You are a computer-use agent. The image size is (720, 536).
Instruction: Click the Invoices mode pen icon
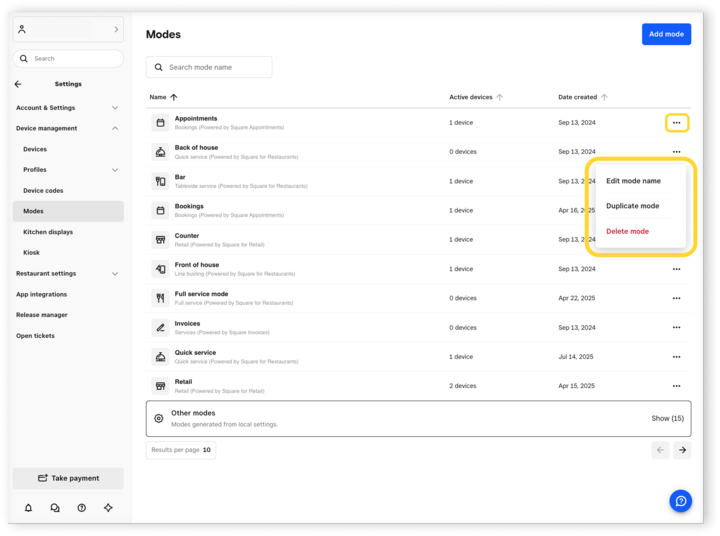coord(160,327)
